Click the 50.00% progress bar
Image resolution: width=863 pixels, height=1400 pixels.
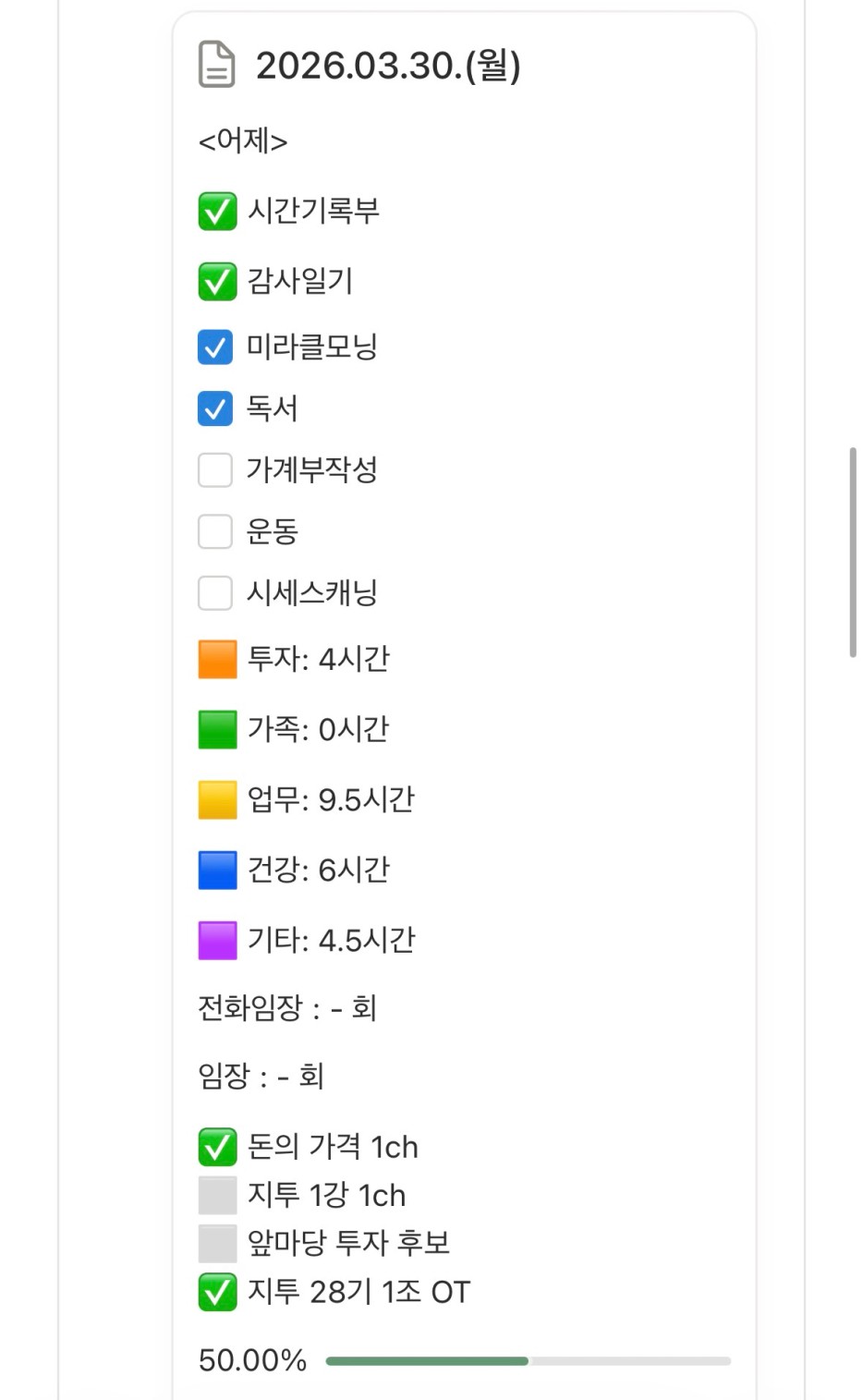tap(528, 1361)
